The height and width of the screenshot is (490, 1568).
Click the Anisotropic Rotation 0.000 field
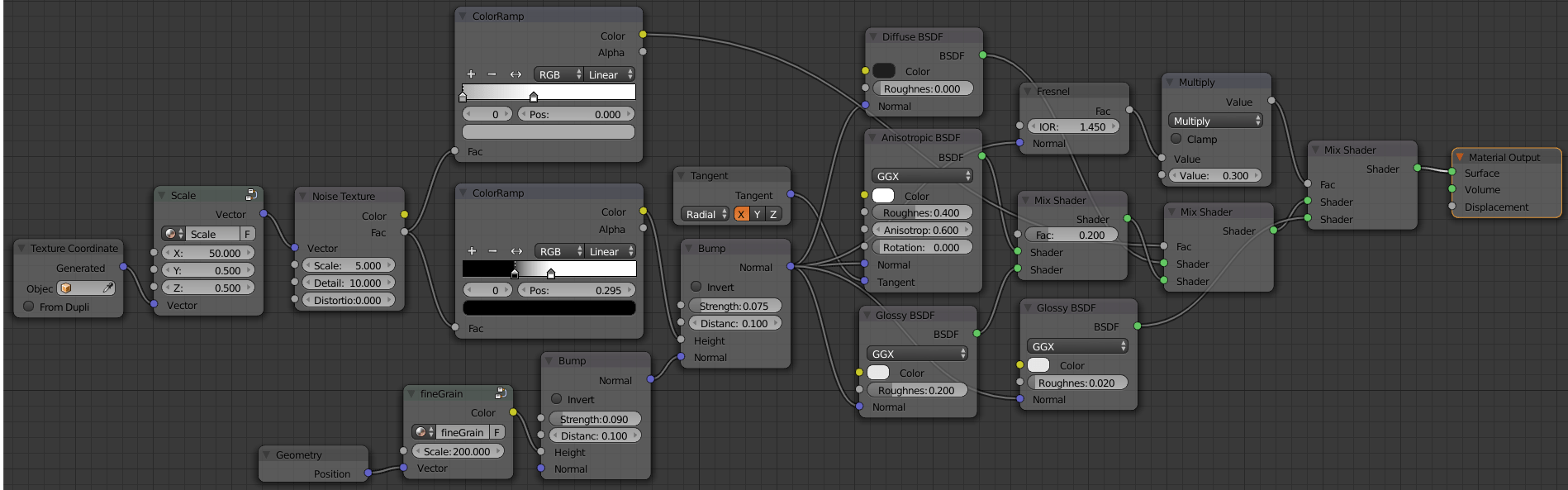click(x=923, y=247)
